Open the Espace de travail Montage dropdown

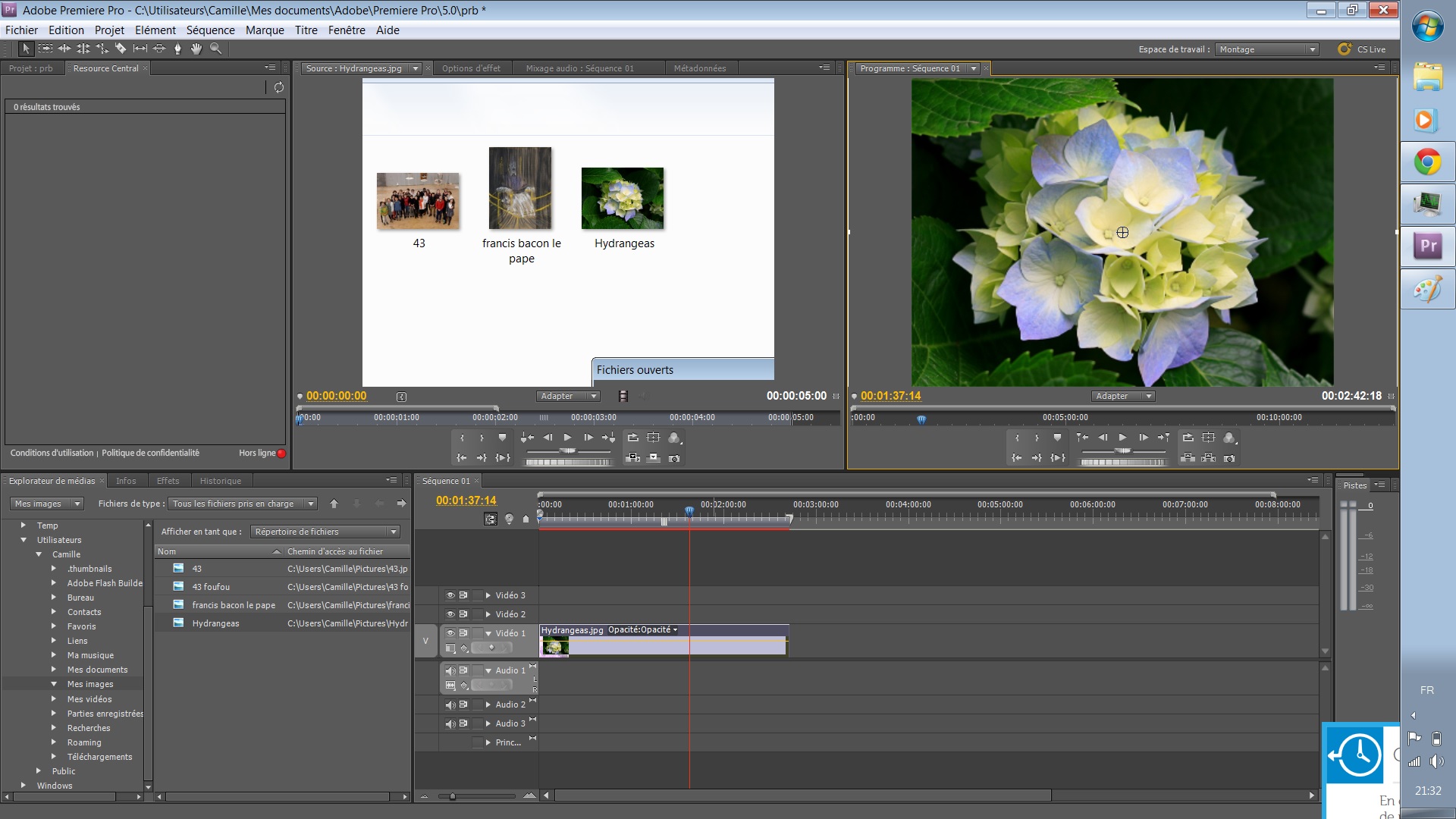(x=1266, y=49)
